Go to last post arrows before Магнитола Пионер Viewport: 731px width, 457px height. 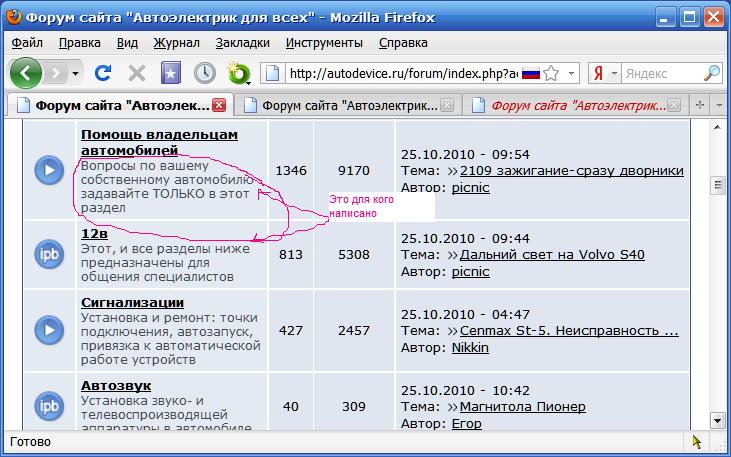[x=452, y=407]
